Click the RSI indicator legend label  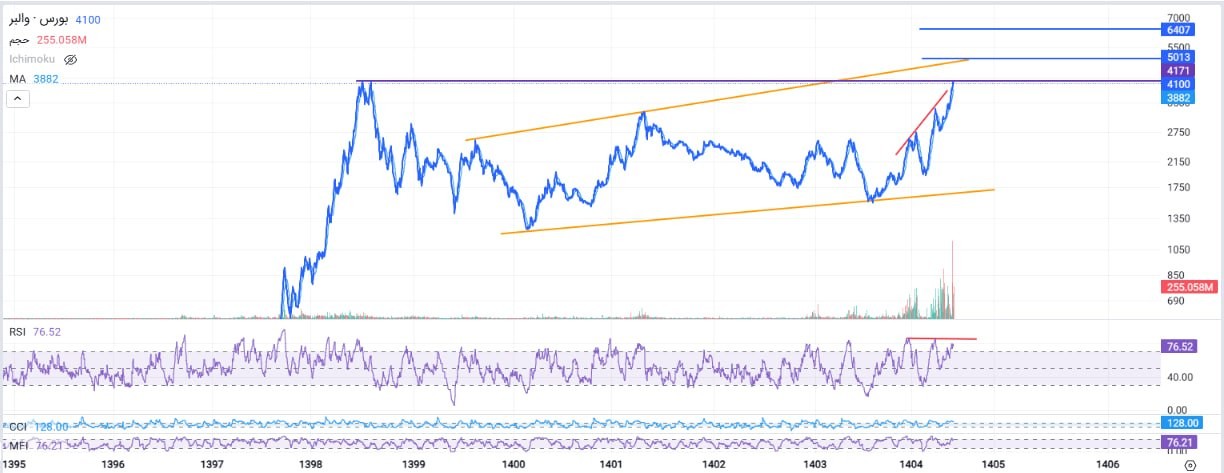[x=18, y=333]
